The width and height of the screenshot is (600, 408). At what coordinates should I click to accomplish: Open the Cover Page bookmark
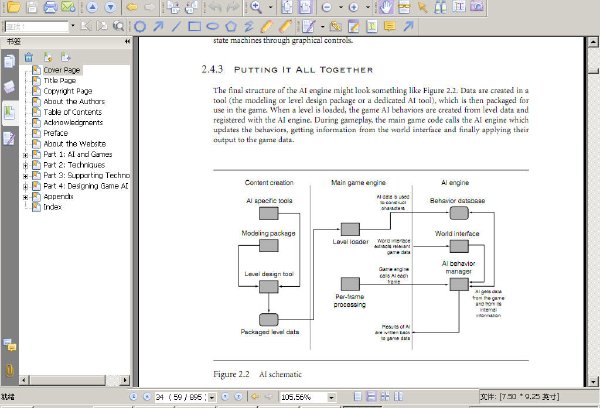point(62,70)
